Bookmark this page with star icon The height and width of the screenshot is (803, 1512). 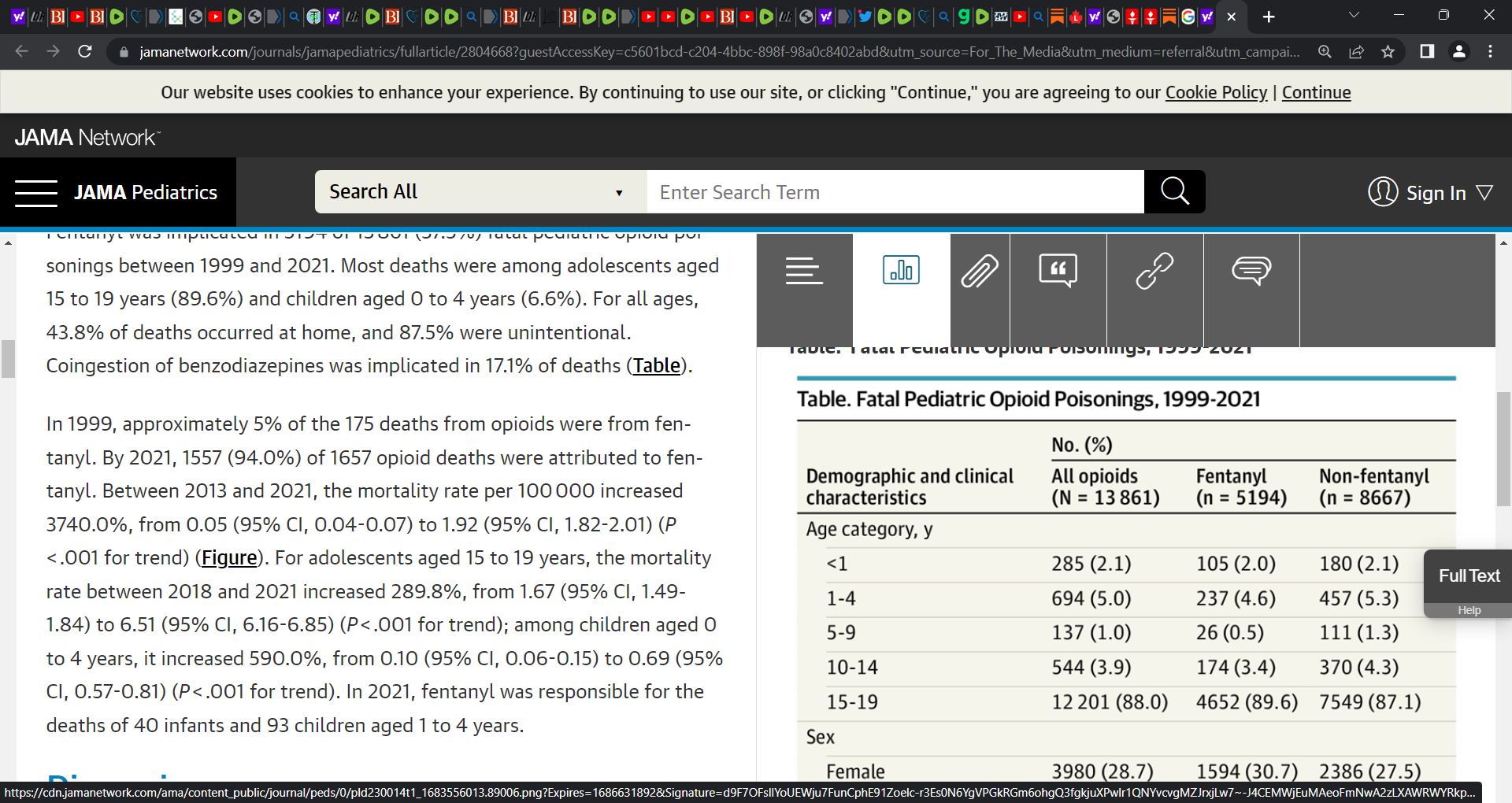click(x=1388, y=52)
